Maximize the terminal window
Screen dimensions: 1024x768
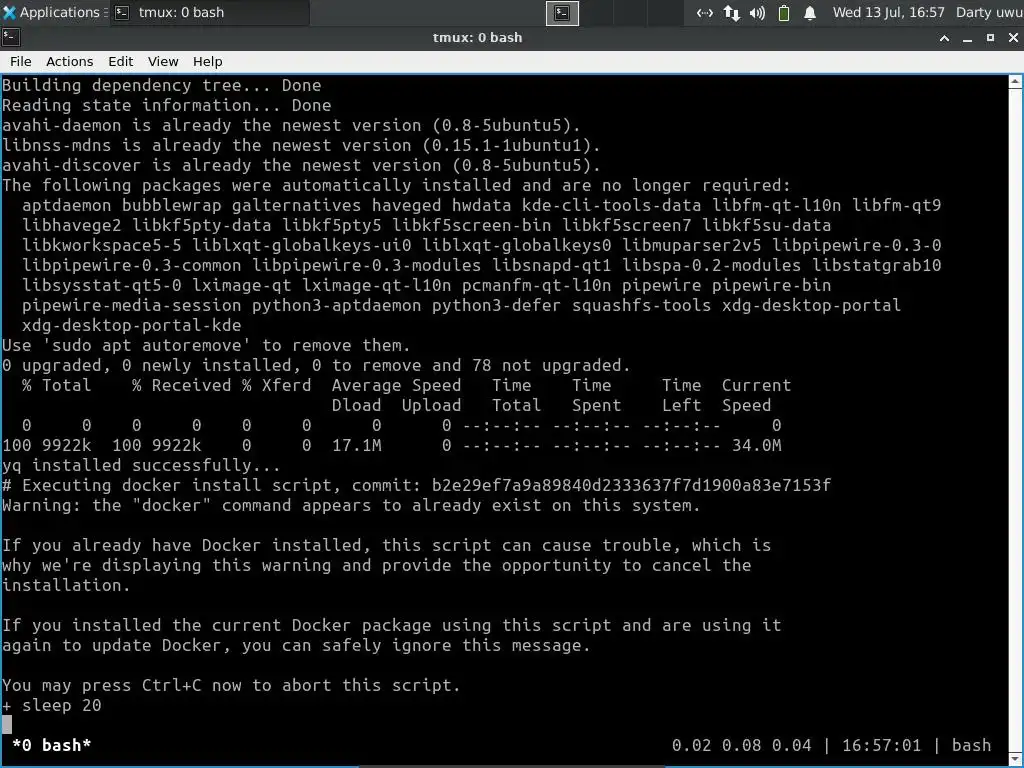point(990,38)
